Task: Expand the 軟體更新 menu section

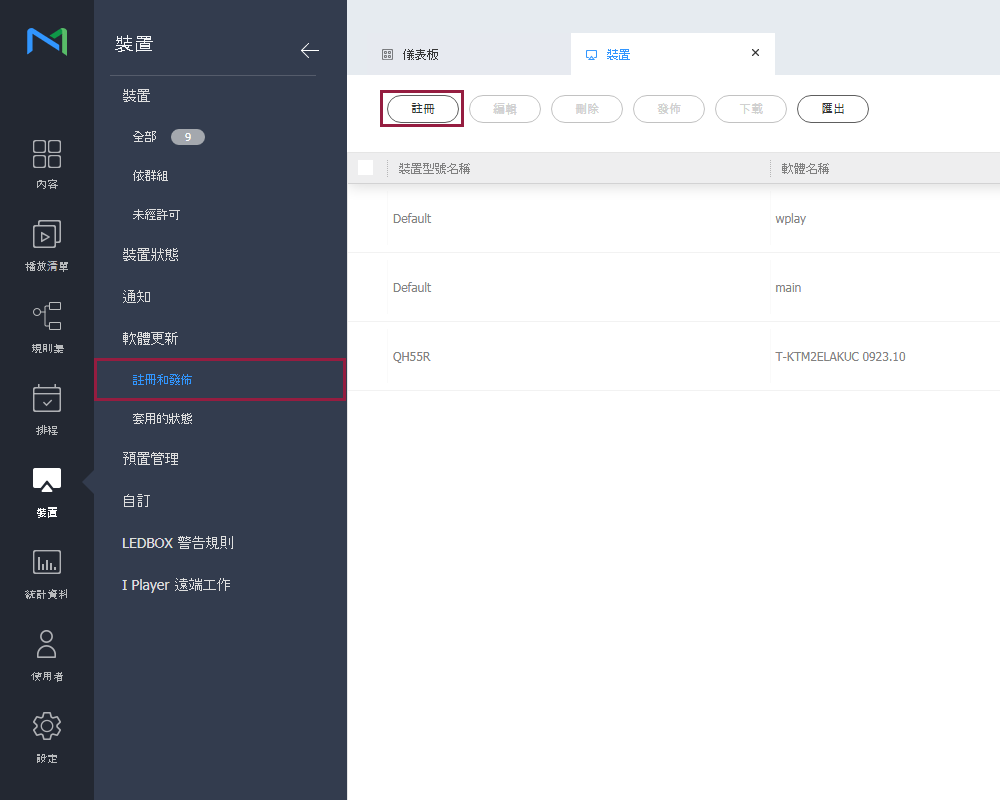Action: tap(150, 339)
